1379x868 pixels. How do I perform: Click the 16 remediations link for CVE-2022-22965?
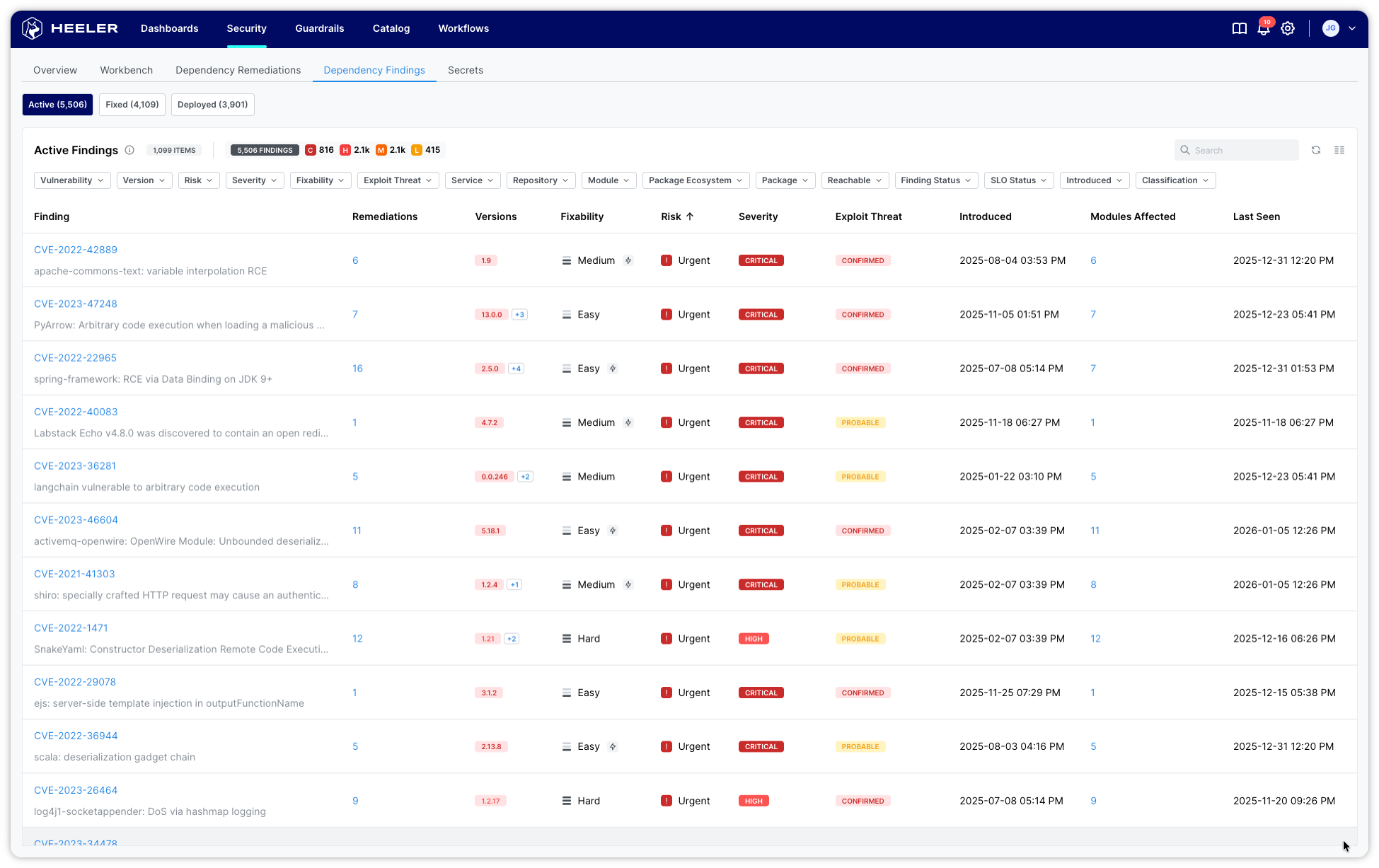point(357,369)
